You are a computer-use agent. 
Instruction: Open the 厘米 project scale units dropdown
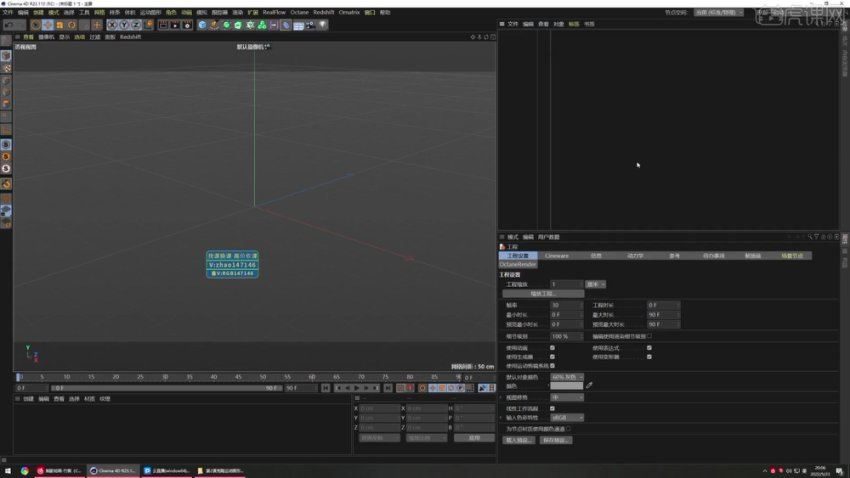coord(595,284)
